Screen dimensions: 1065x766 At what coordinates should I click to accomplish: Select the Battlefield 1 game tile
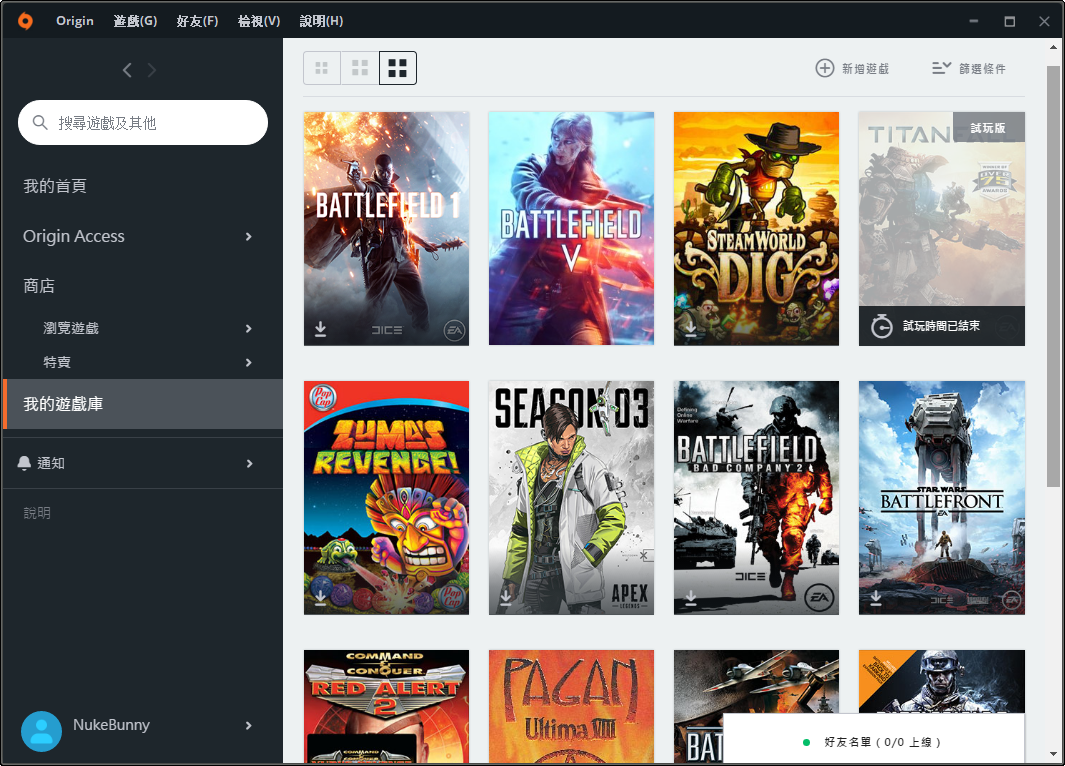click(386, 229)
